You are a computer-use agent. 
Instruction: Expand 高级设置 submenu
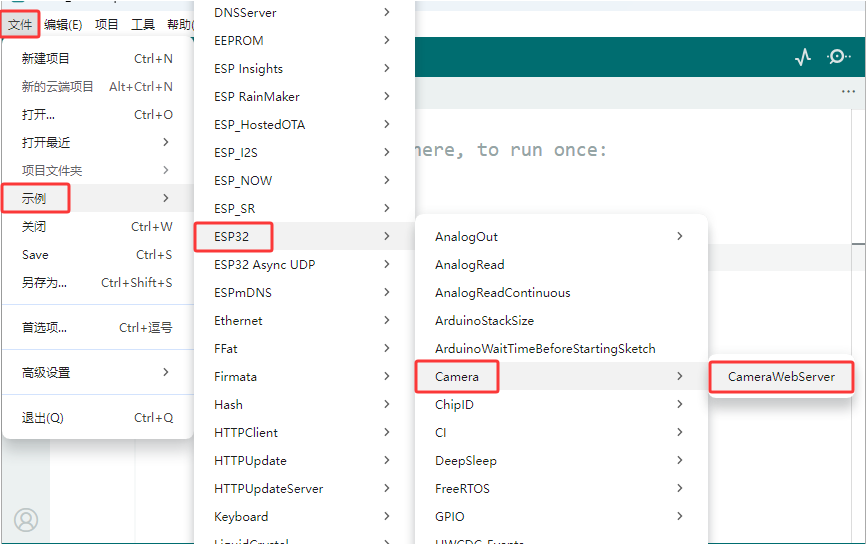97,373
